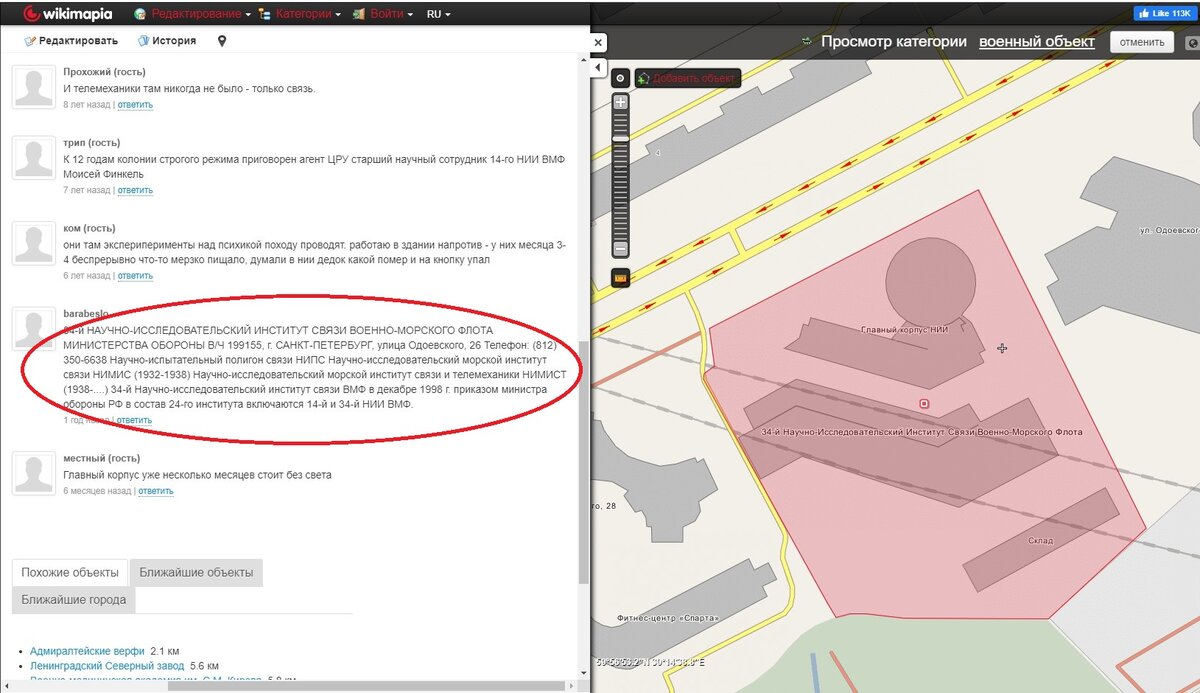Click the map coordinates readout at bottom
Image resolution: width=1200 pixels, height=693 pixels.
coord(650,661)
